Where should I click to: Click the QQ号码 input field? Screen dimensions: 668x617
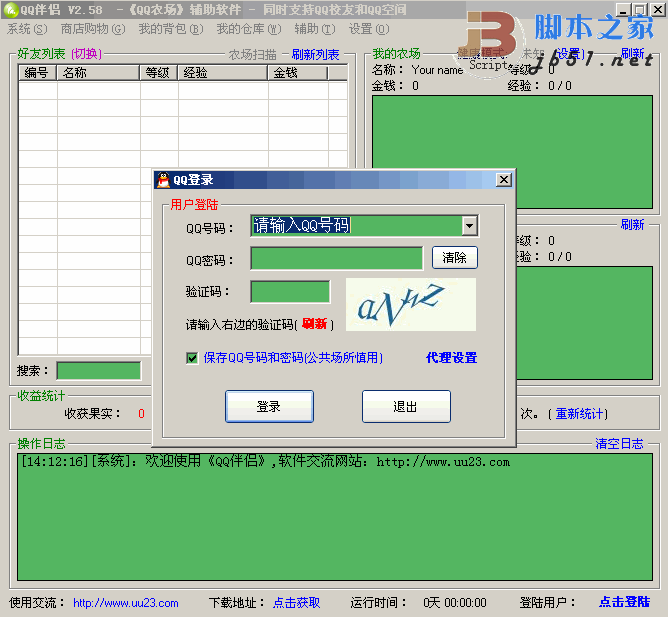[x=357, y=226]
